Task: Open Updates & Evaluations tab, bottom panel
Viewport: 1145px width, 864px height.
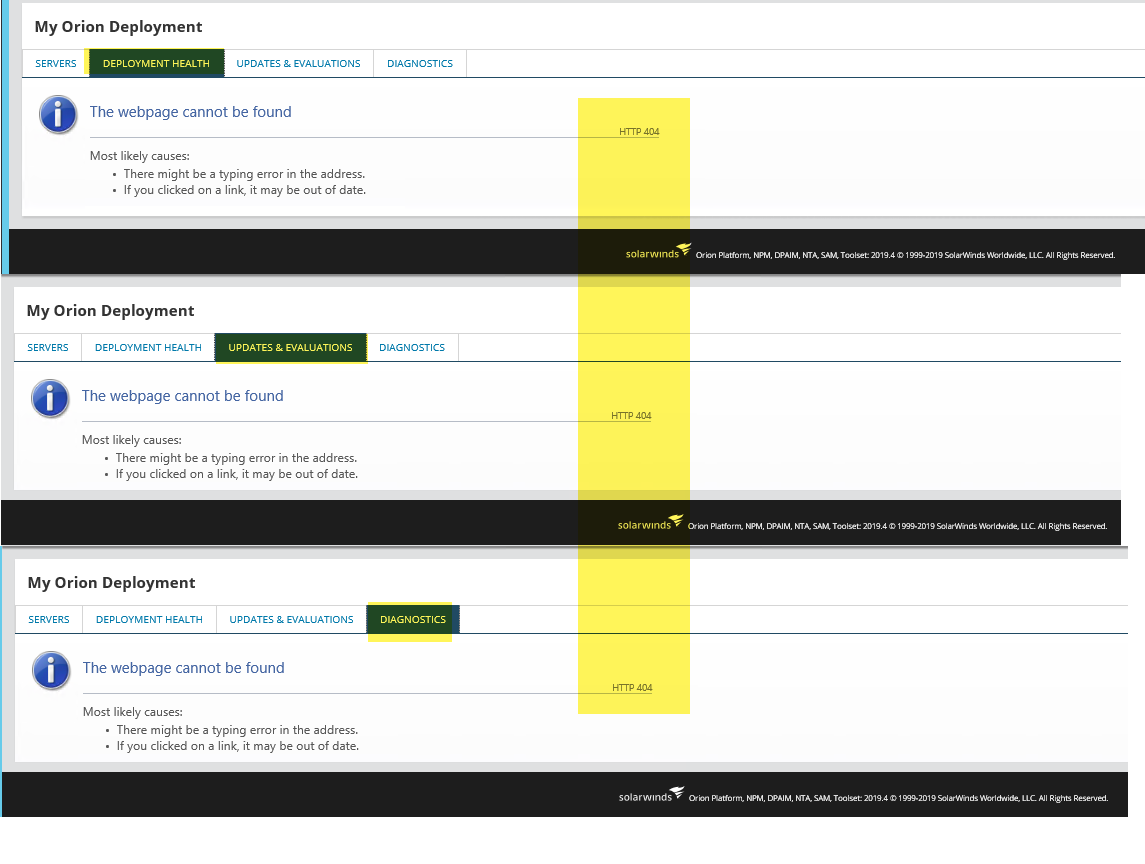Action: pyautogui.click(x=291, y=619)
